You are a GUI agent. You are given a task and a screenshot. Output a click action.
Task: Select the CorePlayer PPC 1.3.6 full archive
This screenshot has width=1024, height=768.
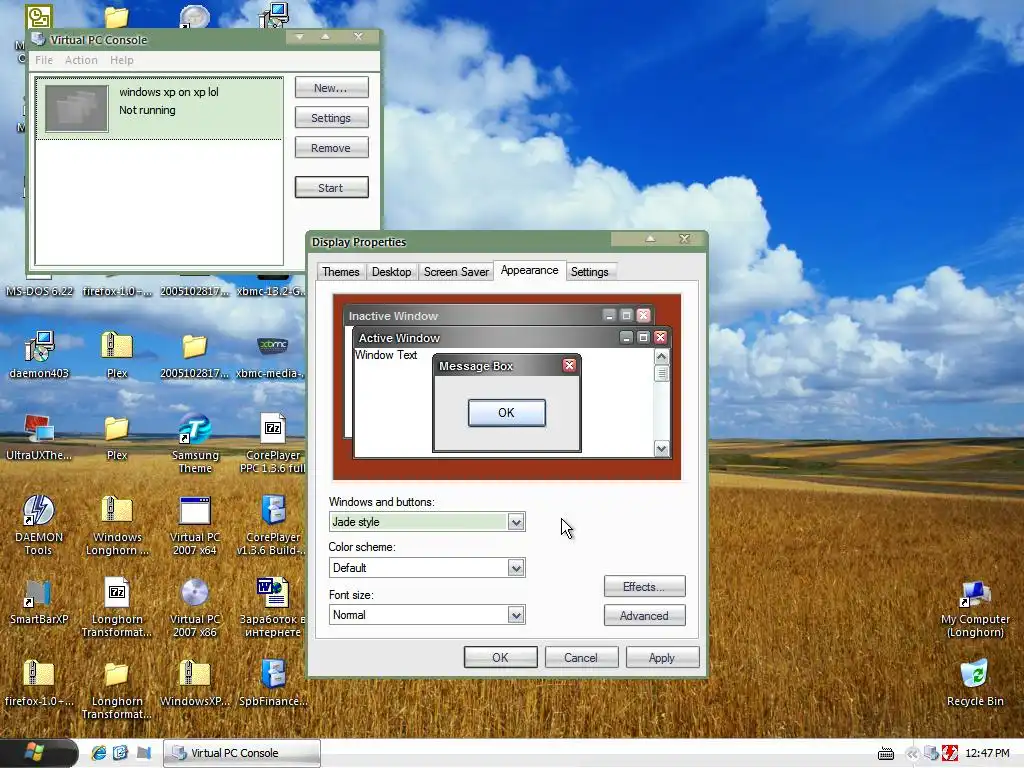(x=273, y=428)
